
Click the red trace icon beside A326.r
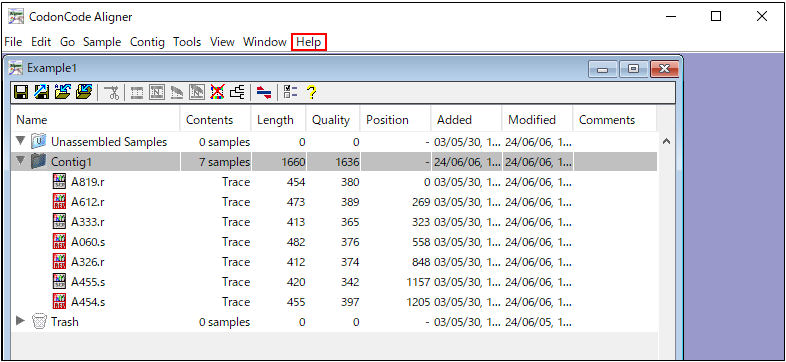tap(60, 262)
